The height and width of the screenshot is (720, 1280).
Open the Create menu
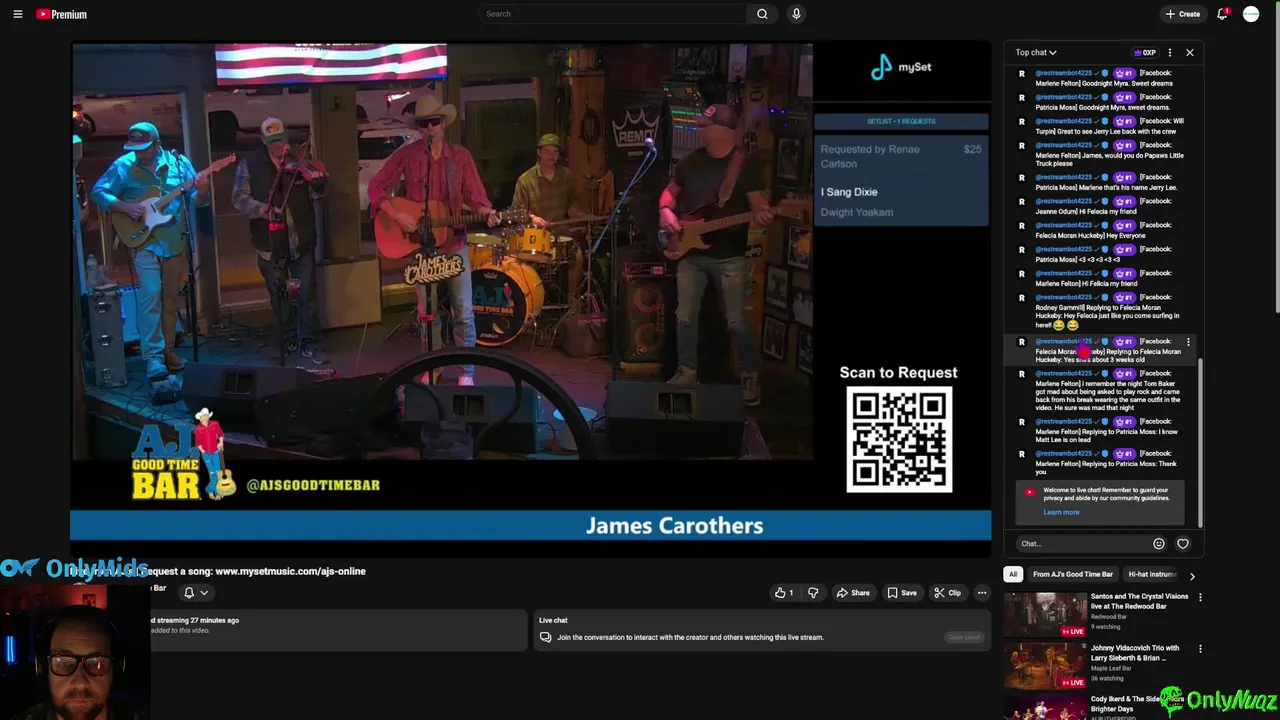tap(1182, 14)
